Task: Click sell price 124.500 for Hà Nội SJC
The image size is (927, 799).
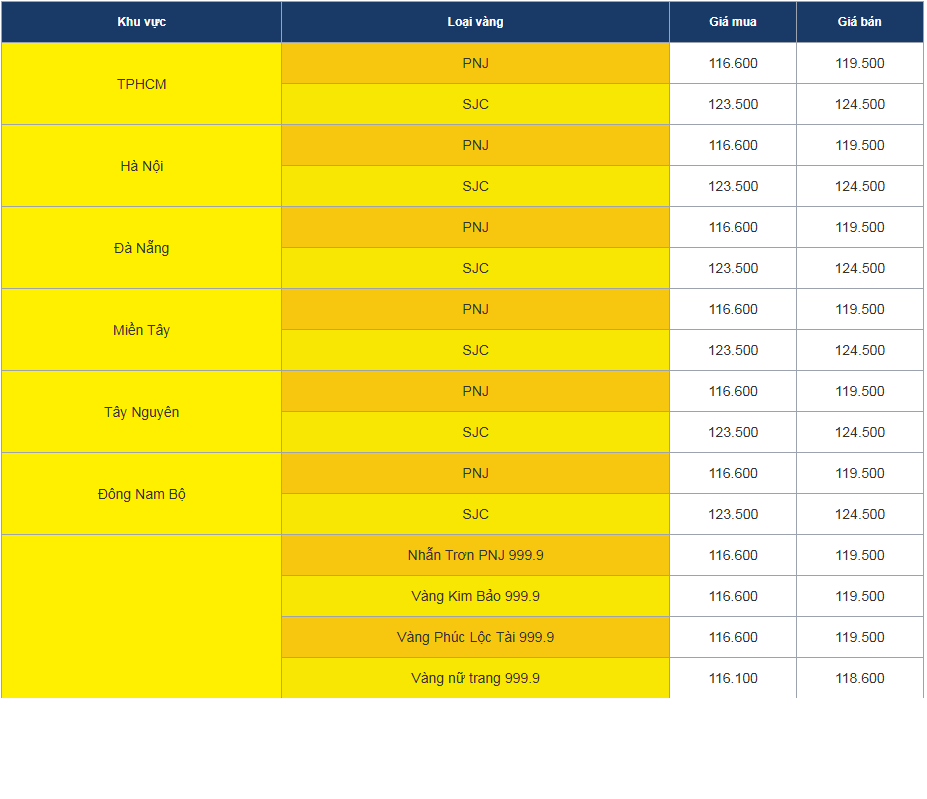Action: tap(860, 186)
